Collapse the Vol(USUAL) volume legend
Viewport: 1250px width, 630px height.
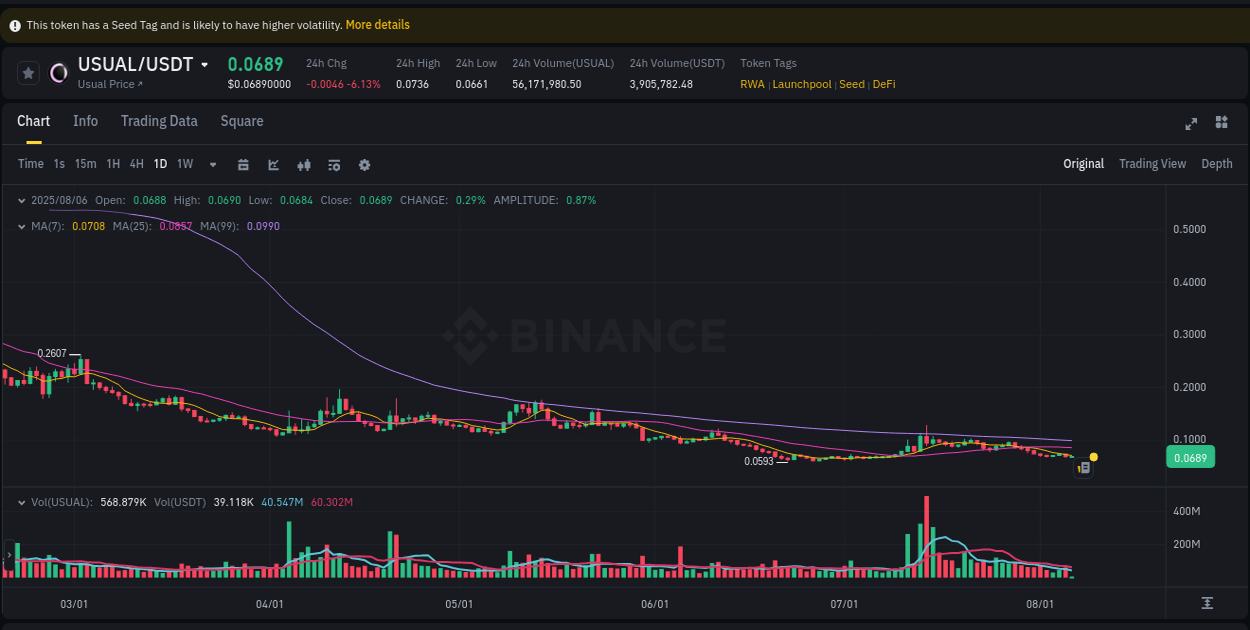tap(21, 502)
